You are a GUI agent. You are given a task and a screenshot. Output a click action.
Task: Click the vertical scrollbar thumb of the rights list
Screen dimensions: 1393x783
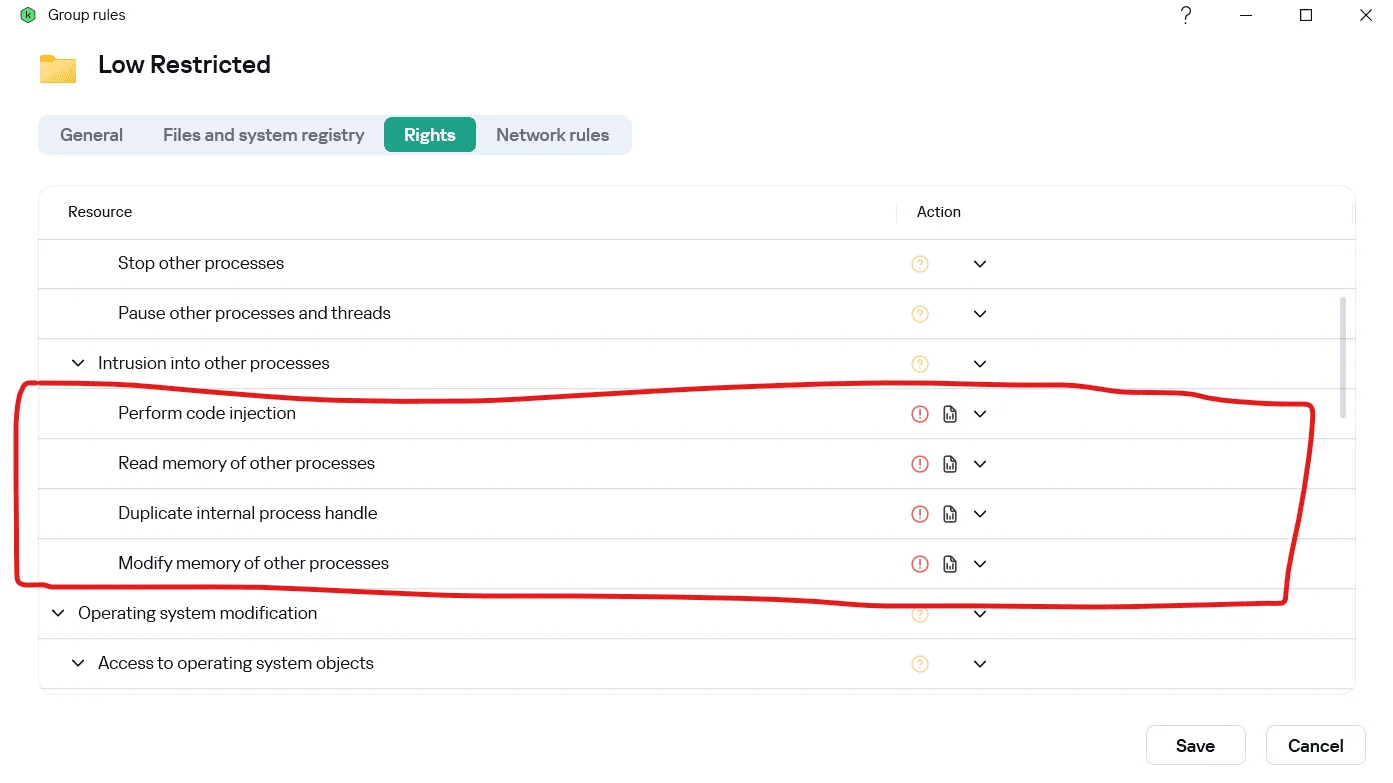click(x=1342, y=357)
